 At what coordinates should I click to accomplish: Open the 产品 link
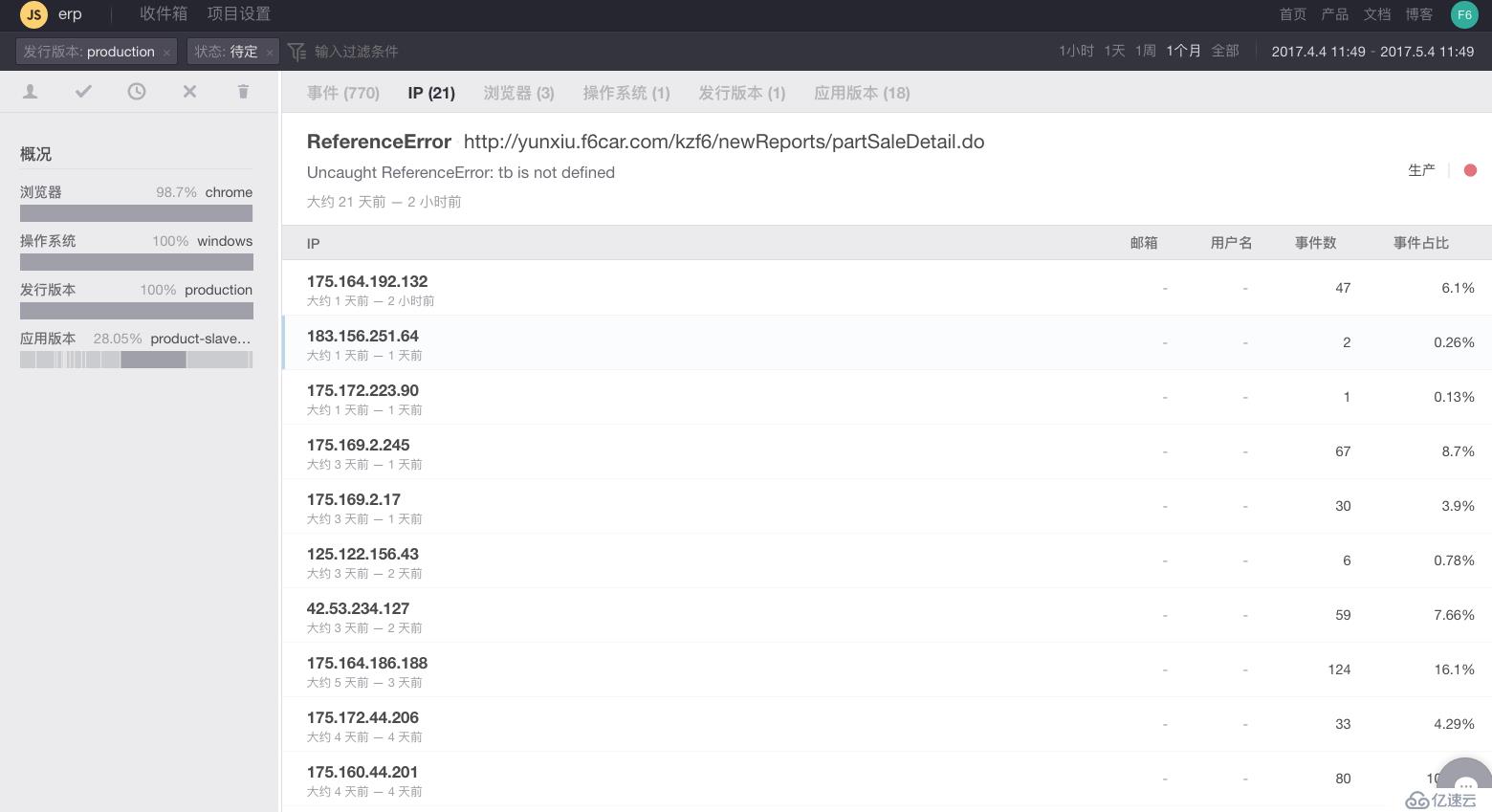pyautogui.click(x=1335, y=14)
